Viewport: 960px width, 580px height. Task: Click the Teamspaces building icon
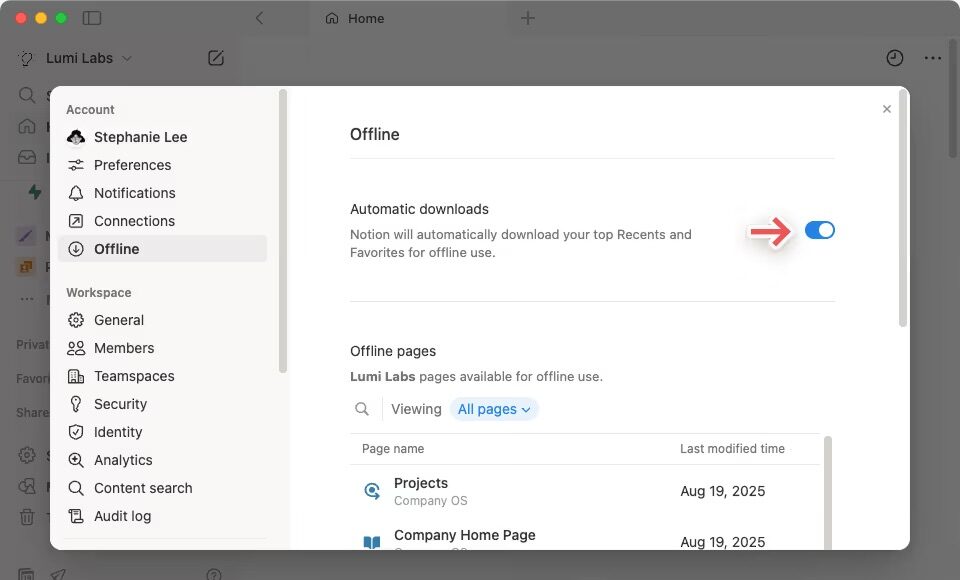click(76, 376)
